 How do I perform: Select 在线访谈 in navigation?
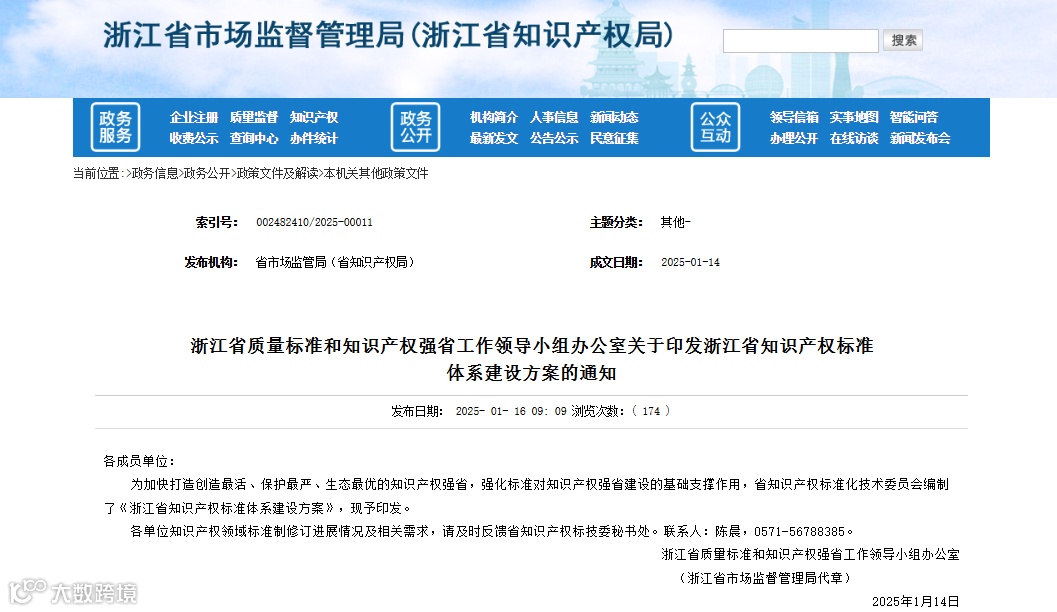[854, 138]
